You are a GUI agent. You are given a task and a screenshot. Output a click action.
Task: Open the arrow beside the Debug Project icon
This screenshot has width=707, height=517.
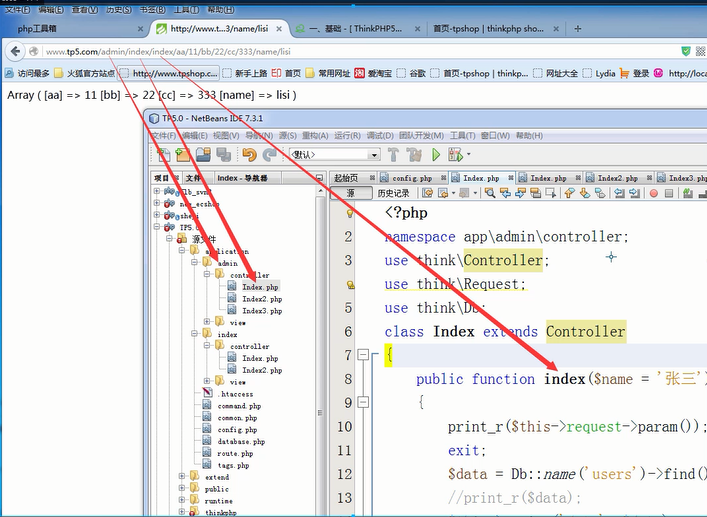click(468, 155)
